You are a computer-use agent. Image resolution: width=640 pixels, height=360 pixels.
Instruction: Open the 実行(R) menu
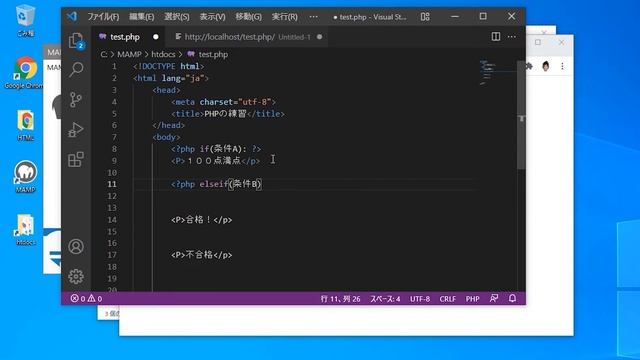coord(284,17)
